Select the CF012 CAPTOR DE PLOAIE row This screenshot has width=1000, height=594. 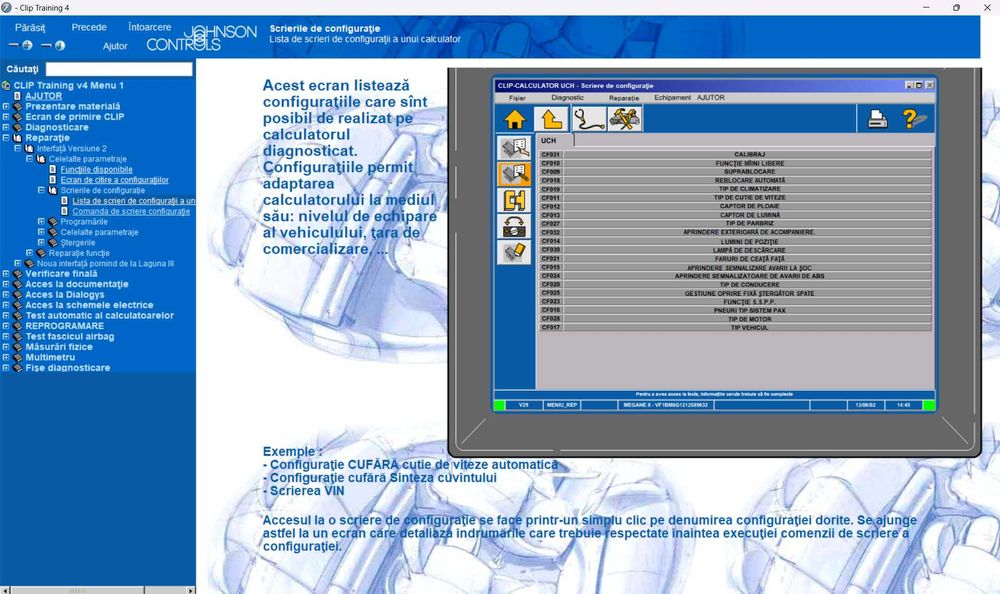pyautogui.click(x=735, y=207)
